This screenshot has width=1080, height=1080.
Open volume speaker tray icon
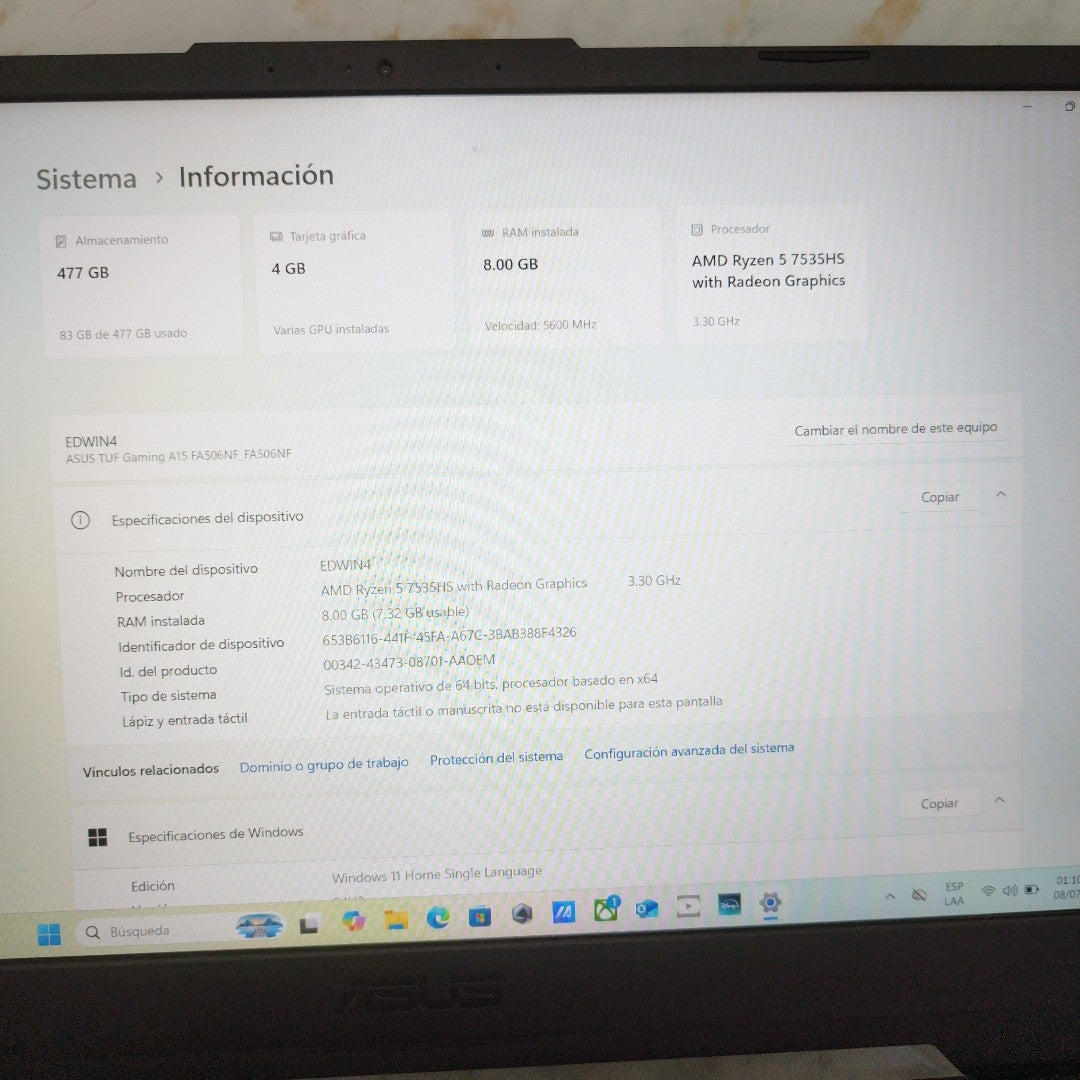pos(1010,890)
